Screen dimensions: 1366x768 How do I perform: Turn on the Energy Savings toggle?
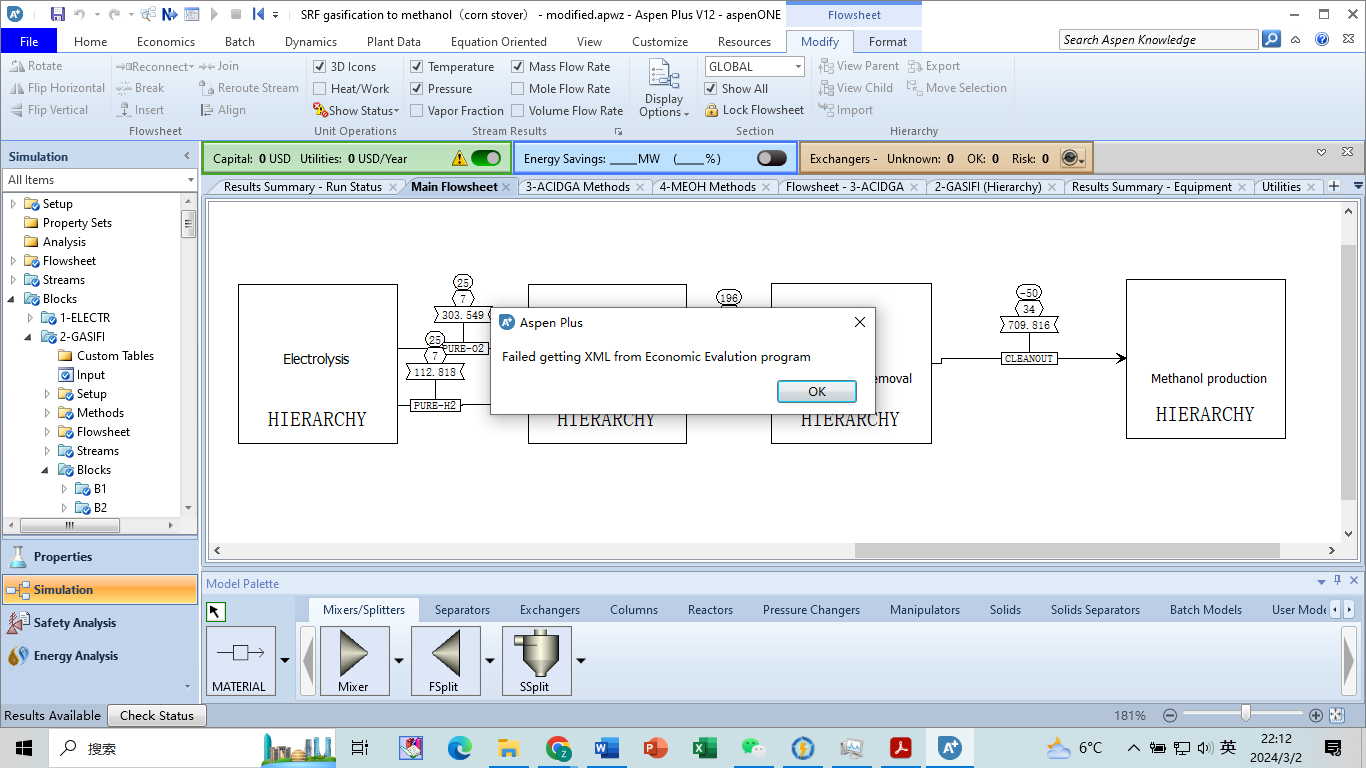[772, 158]
